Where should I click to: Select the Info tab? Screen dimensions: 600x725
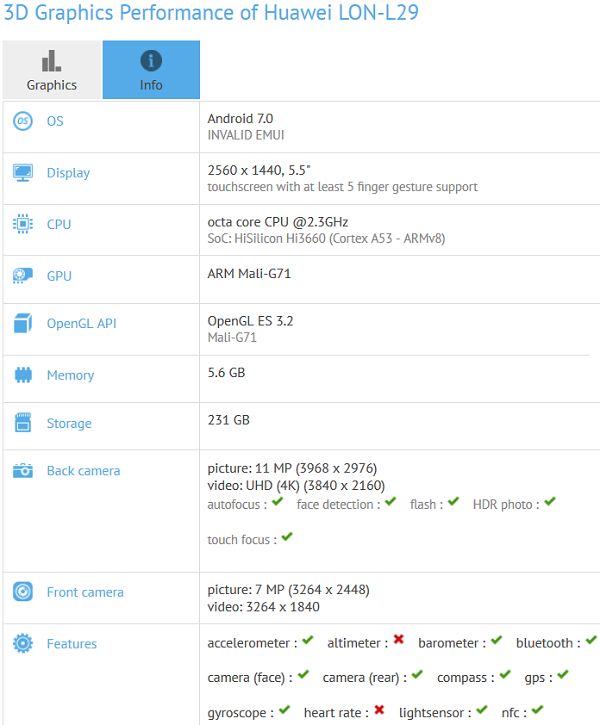click(151, 69)
